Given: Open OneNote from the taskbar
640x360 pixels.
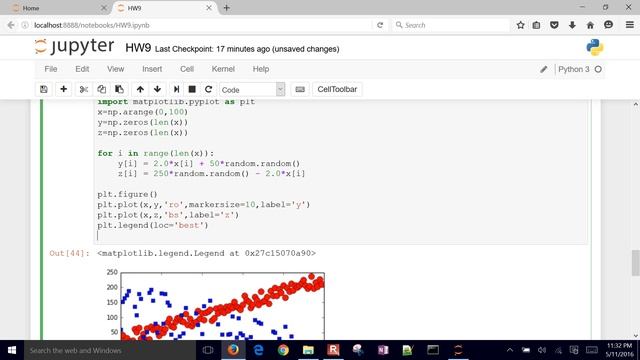Looking at the screenshot, I should (x=383, y=350).
